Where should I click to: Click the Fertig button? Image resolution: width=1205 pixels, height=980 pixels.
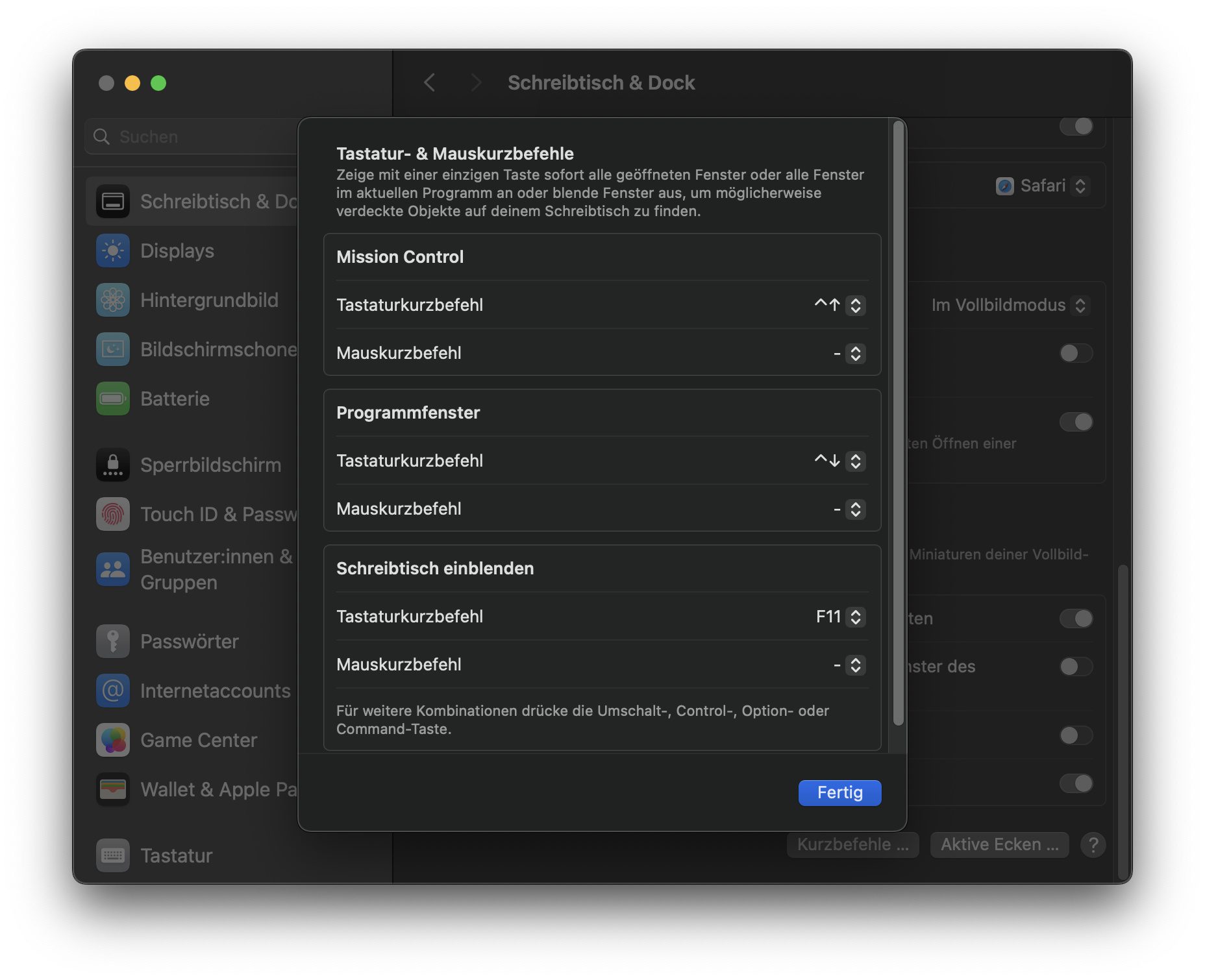click(x=839, y=792)
